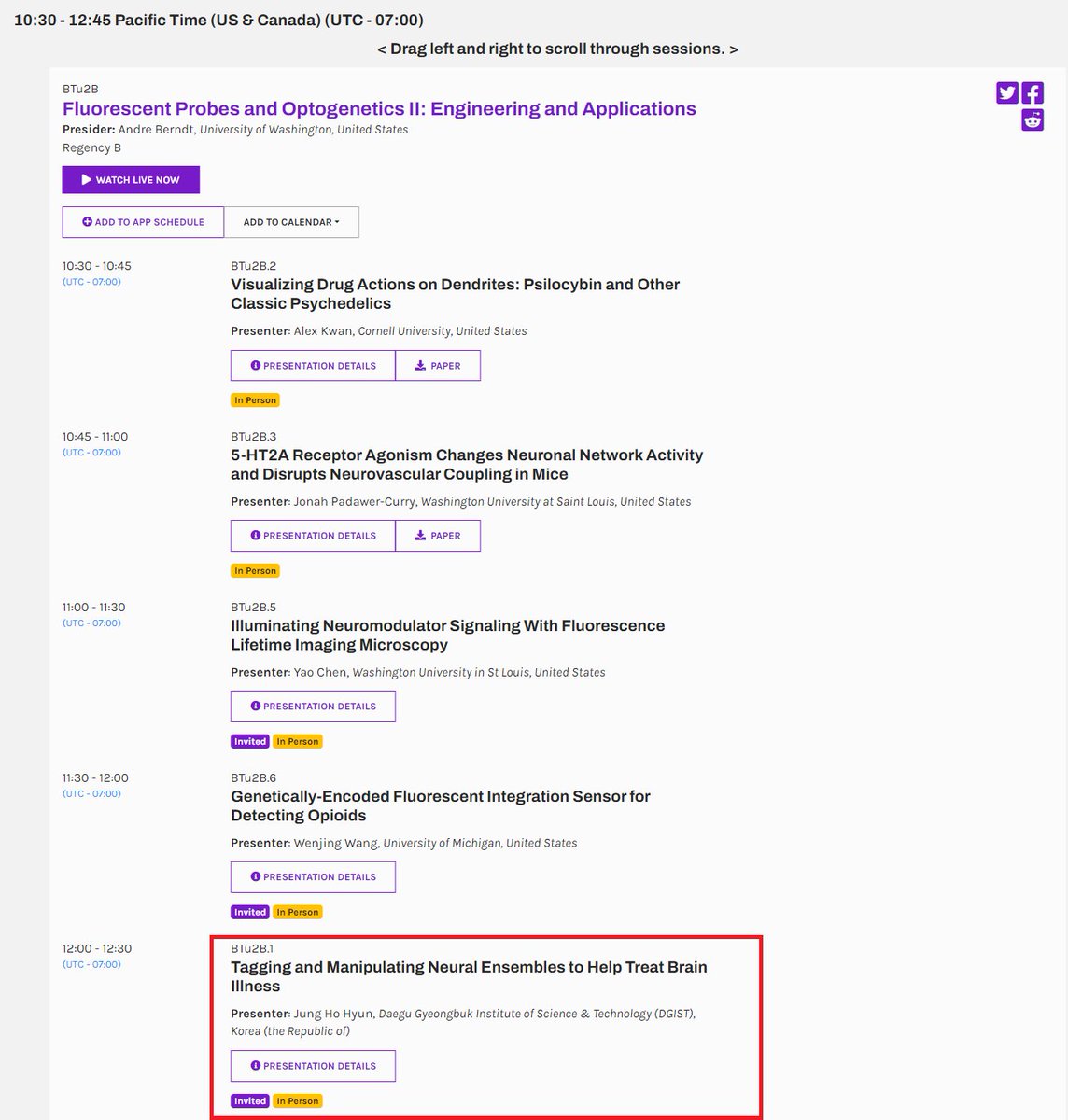Click Invited tag under BTu2B.6
Viewport: 1068px width, 1120px height.
(250, 912)
